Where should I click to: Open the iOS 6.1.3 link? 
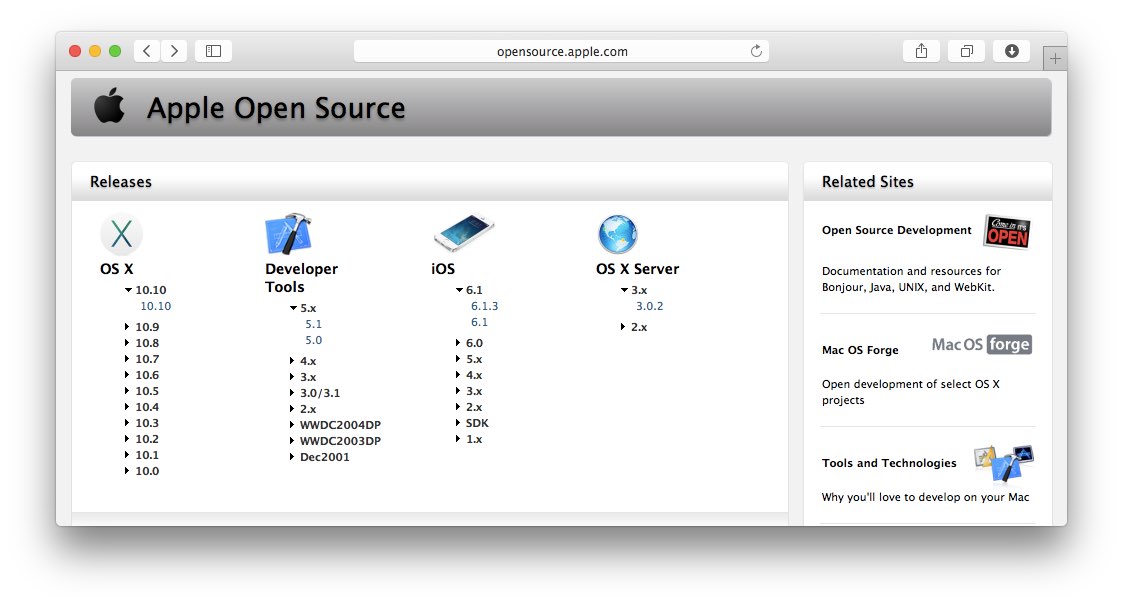coord(484,306)
